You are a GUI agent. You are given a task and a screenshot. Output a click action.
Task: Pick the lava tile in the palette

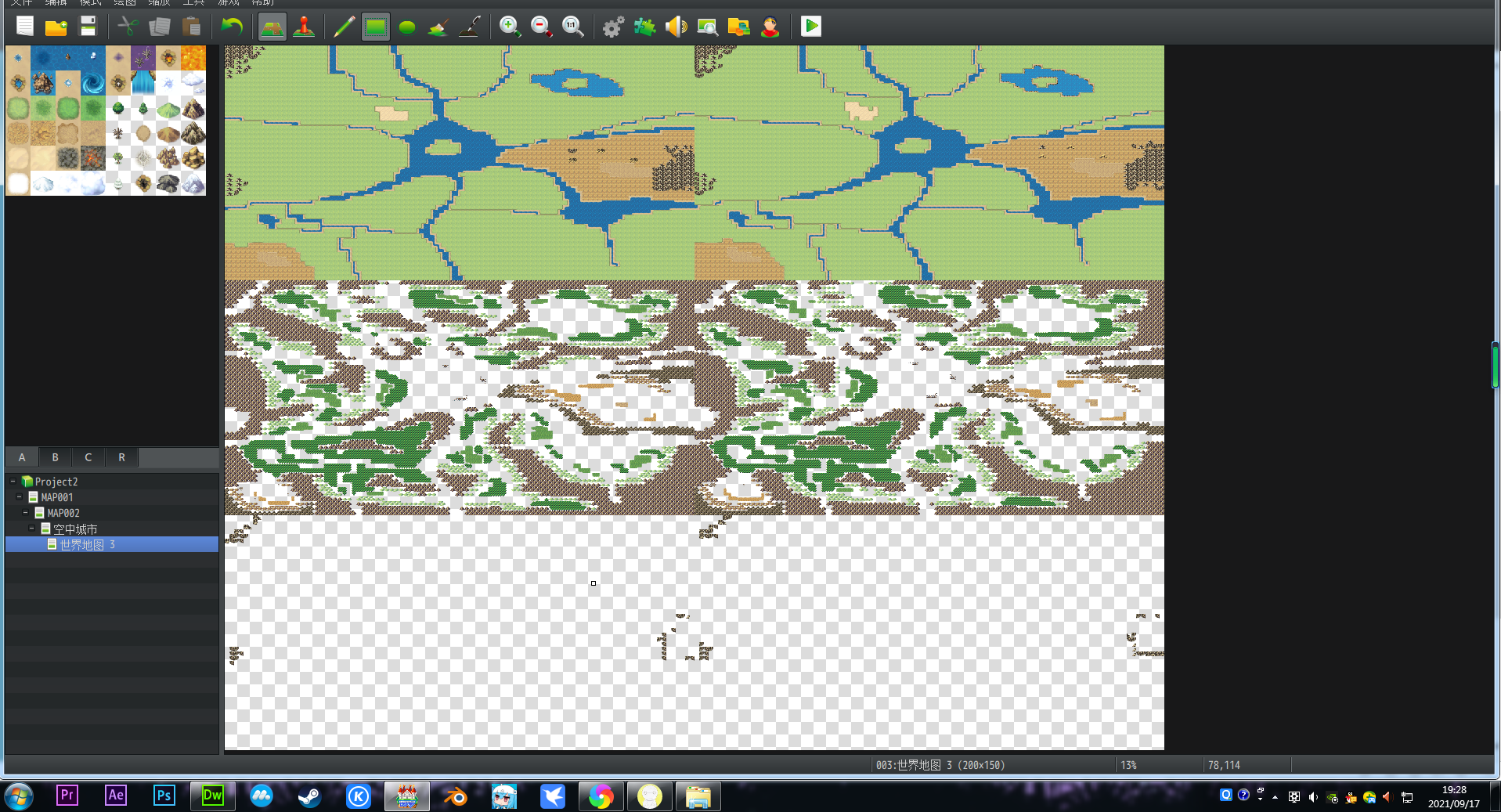click(193, 58)
